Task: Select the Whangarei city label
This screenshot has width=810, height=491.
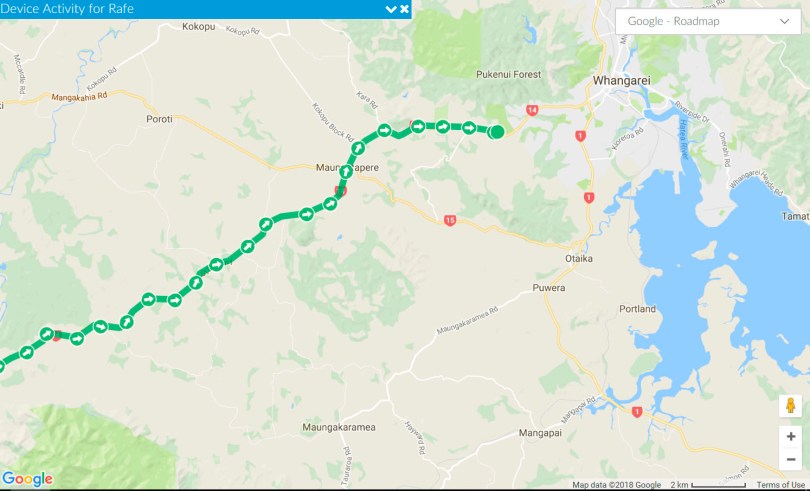Action: coord(621,81)
